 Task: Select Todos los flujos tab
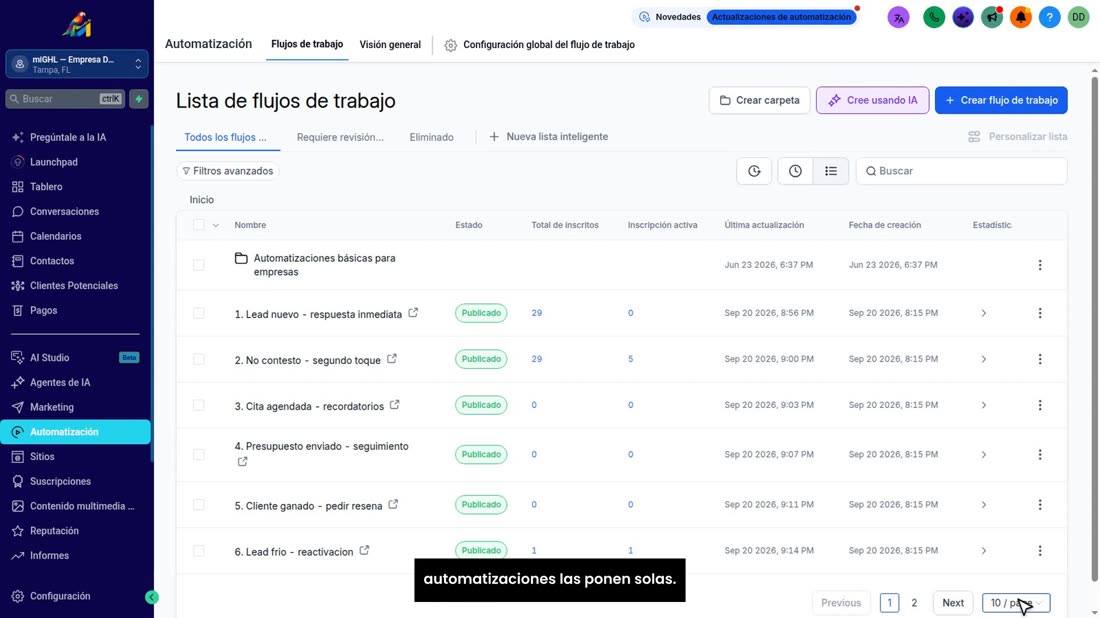225,137
